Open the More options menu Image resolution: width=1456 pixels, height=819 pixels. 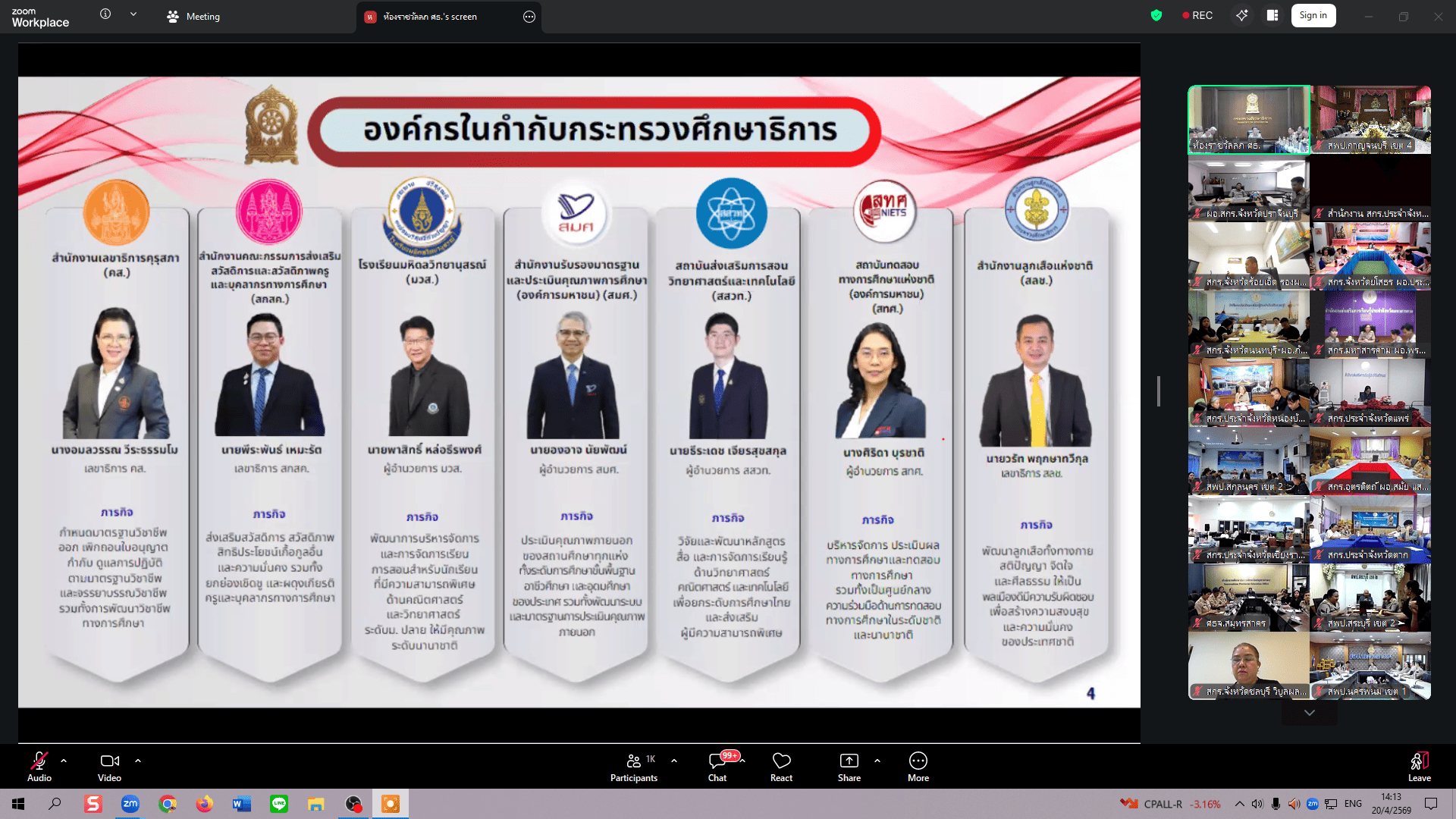pyautogui.click(x=918, y=761)
